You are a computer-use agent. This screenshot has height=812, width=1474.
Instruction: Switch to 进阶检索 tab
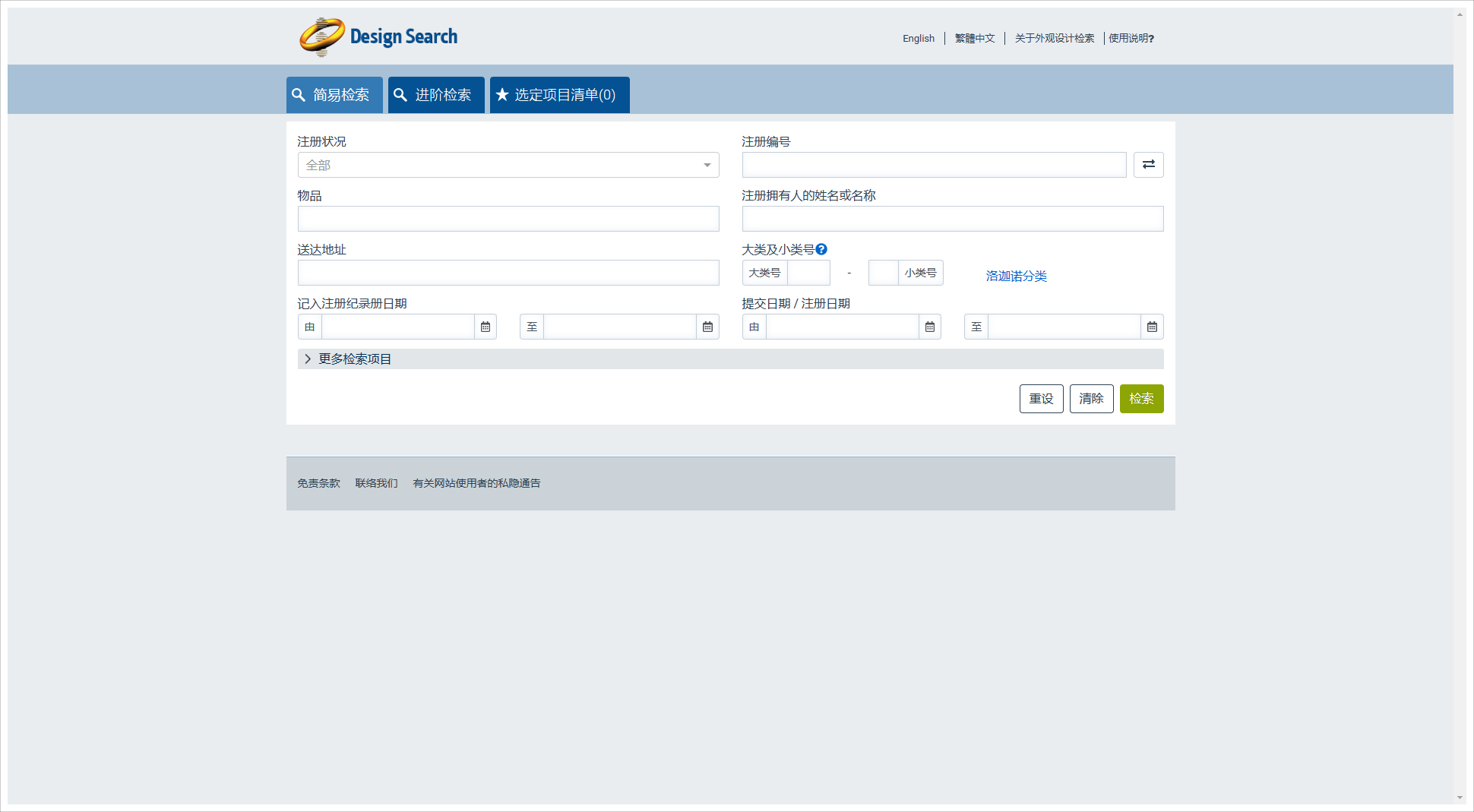(436, 95)
